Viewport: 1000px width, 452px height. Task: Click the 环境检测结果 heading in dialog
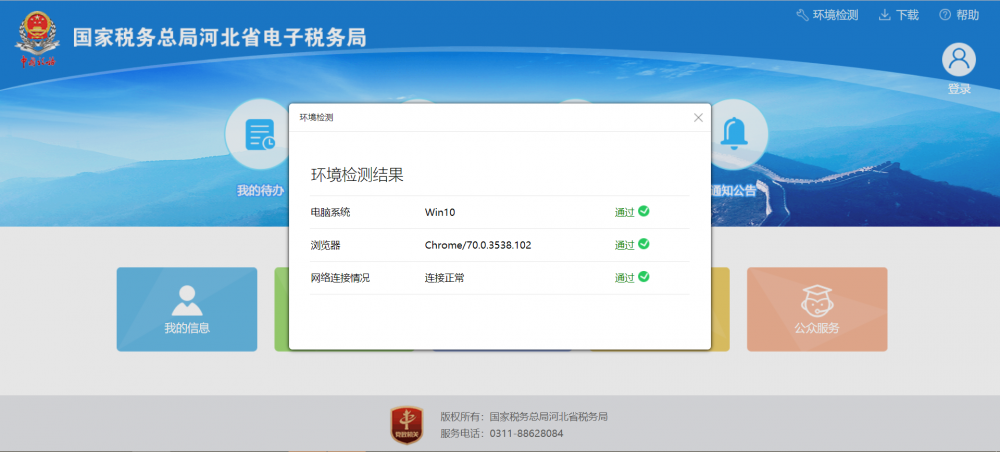357,175
